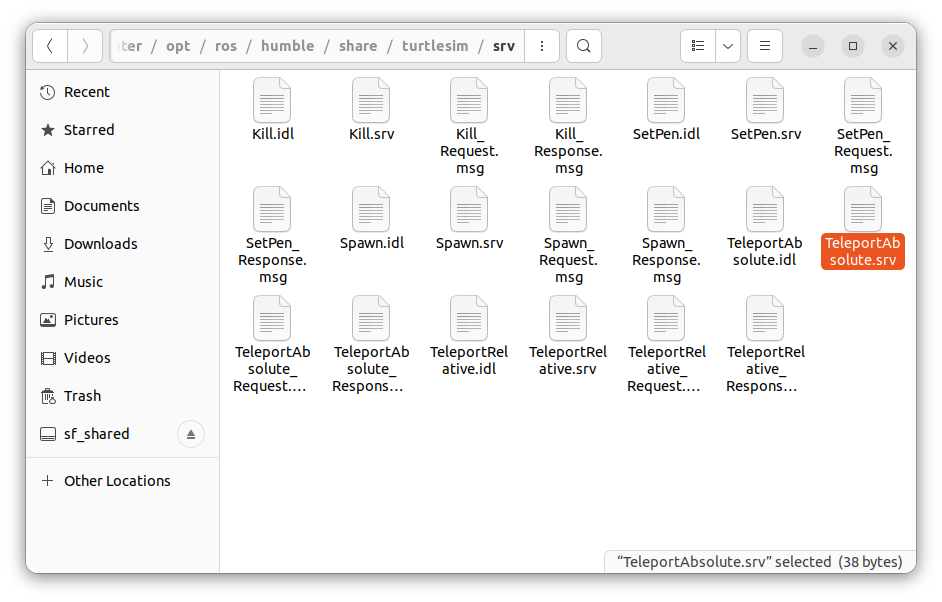942x602 pixels.
Task: Select the Spawn.srv file icon
Action: pyautogui.click(x=469, y=209)
